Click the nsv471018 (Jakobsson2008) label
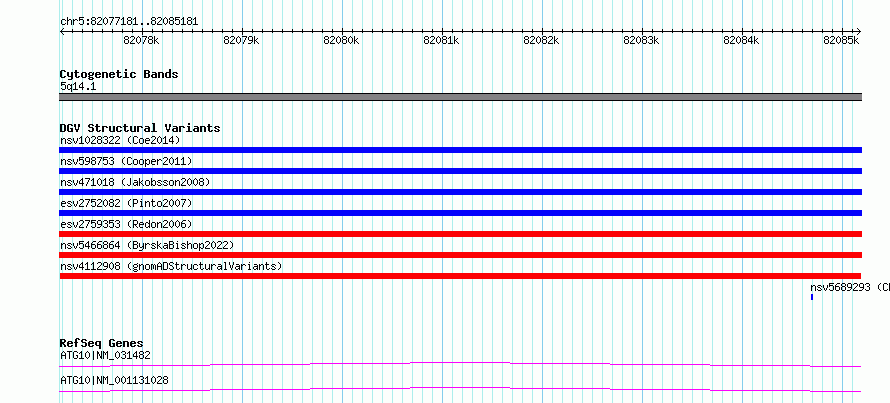Screen dimensions: 890x403 pos(135,182)
